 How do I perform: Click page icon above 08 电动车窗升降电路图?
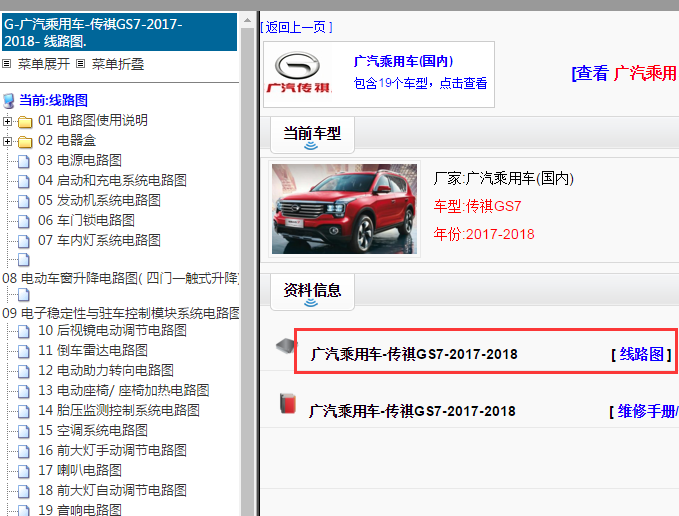pos(24,260)
